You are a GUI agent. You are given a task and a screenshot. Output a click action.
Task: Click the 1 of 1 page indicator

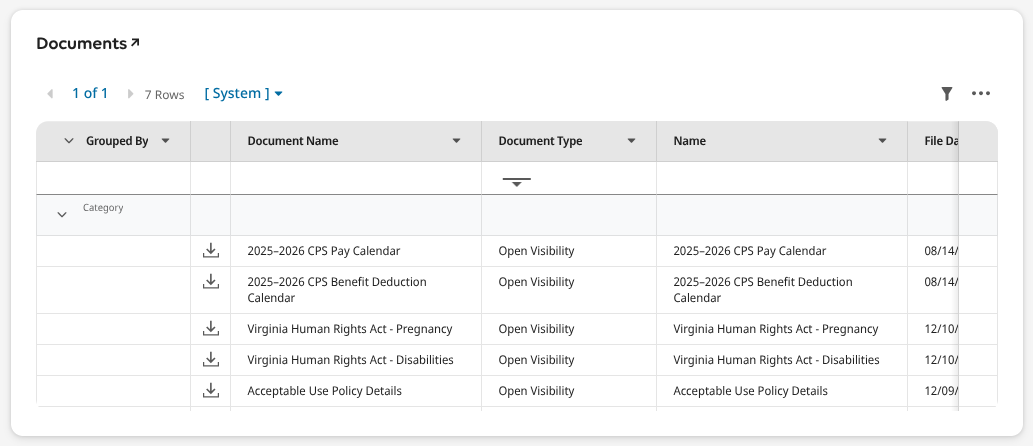click(x=90, y=94)
